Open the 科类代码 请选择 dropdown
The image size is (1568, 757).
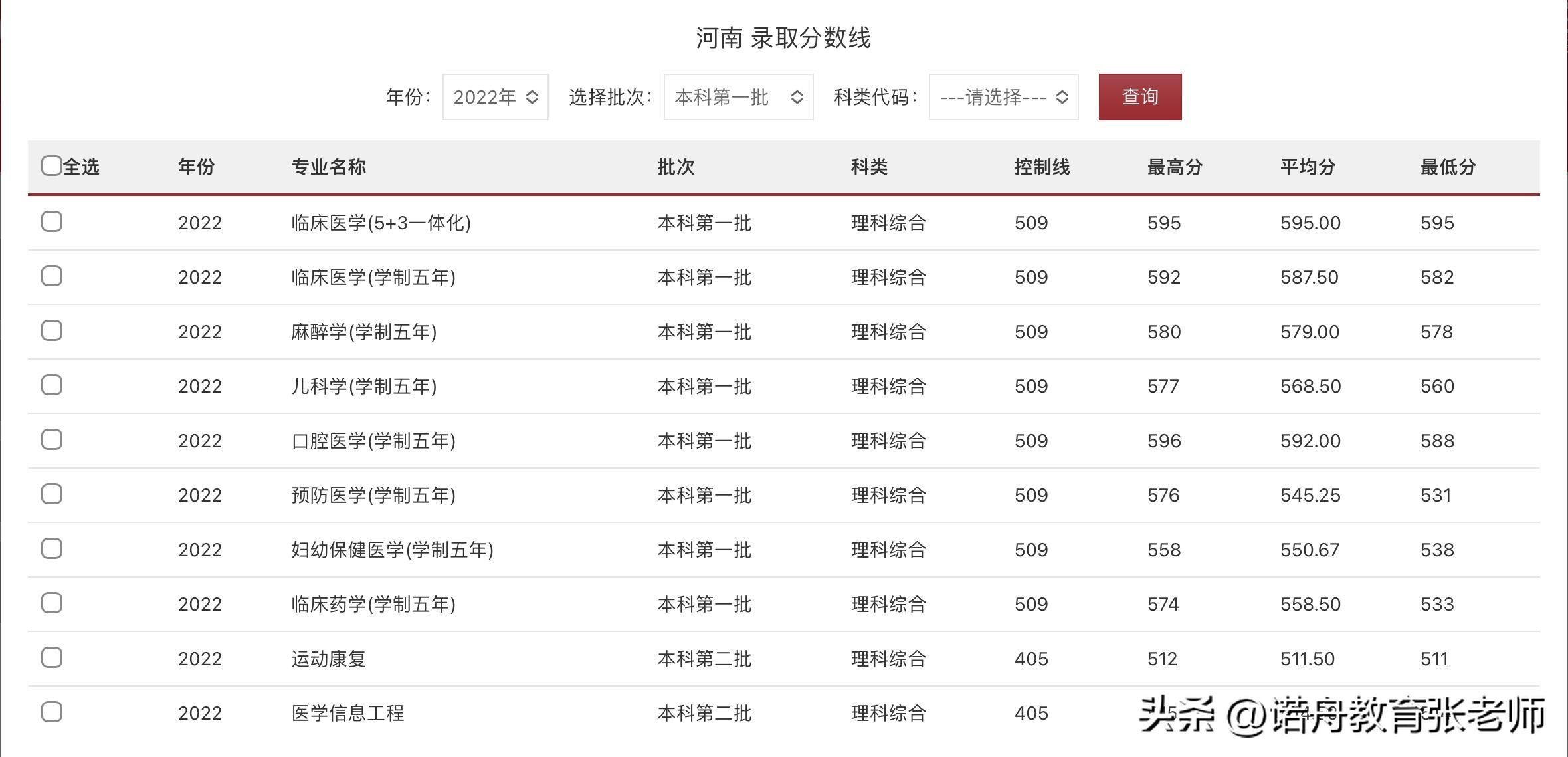click(1003, 97)
